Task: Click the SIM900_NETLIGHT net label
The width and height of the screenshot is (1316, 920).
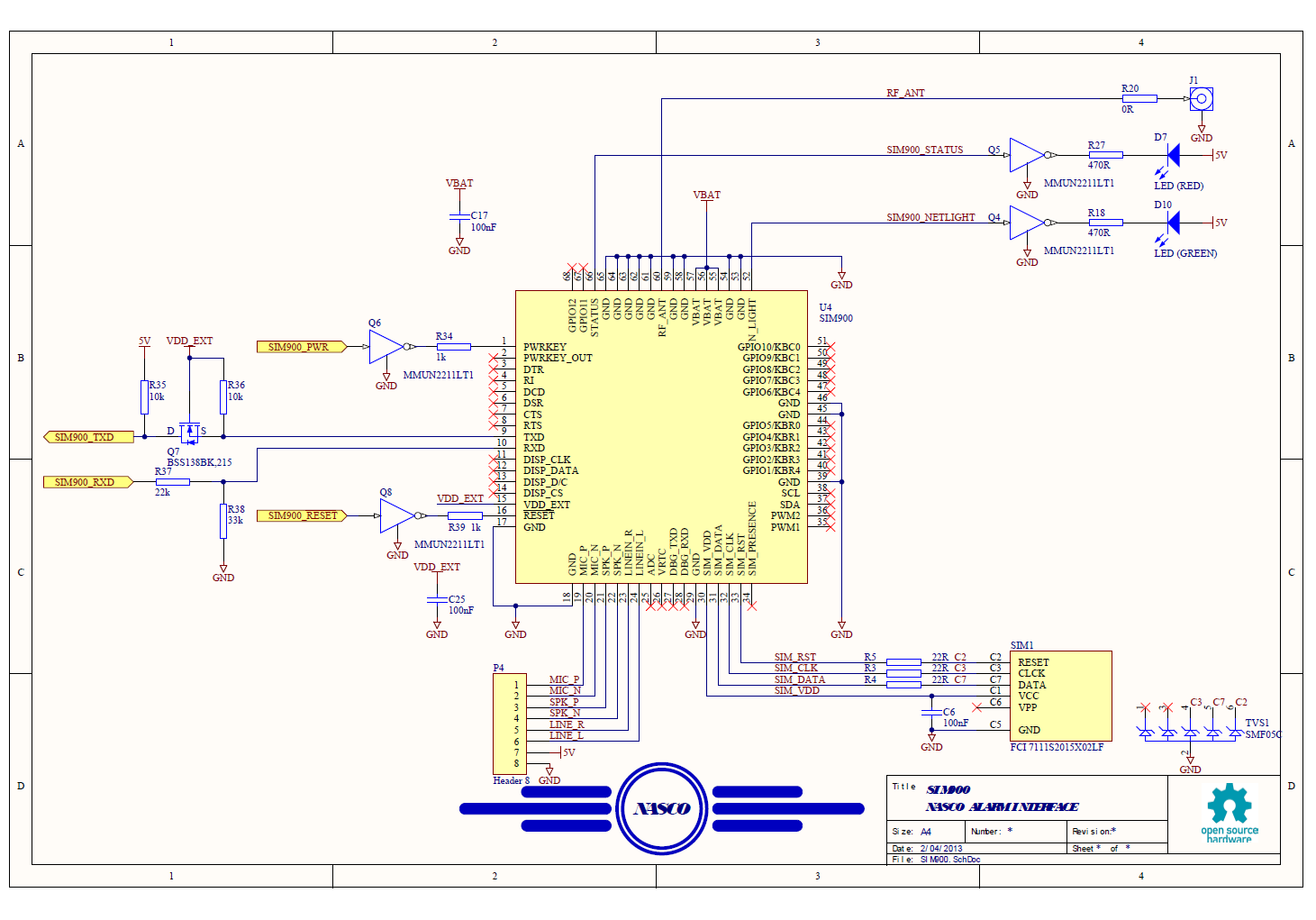Action: (x=930, y=217)
